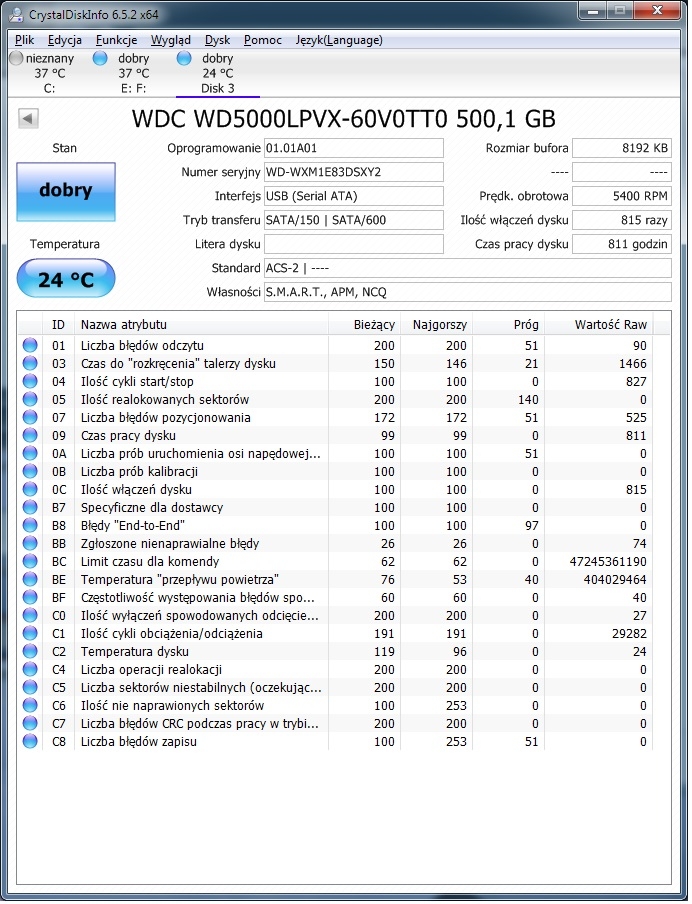
Task: Open the Wygląd menu
Action: point(171,40)
